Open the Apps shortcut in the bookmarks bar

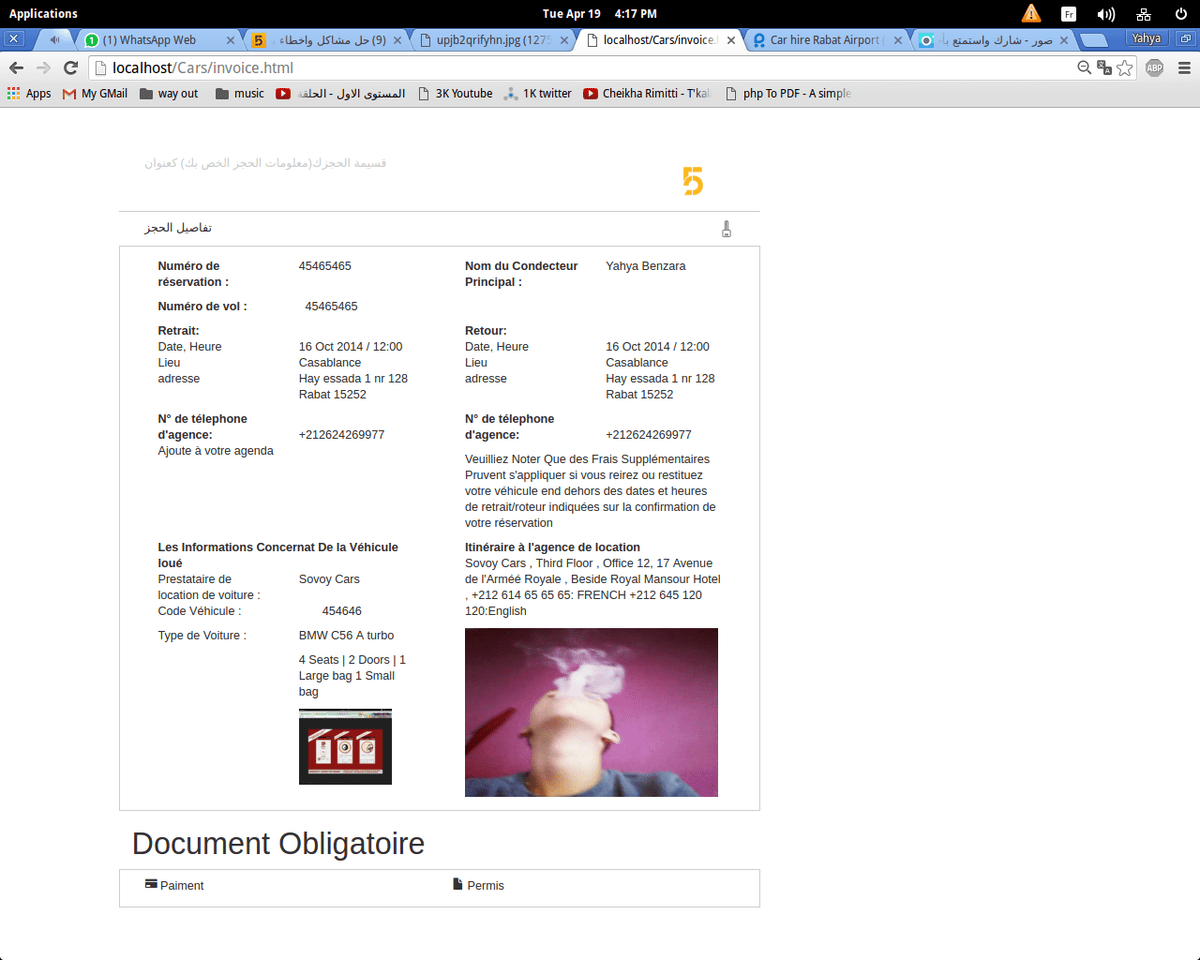[x=29, y=93]
